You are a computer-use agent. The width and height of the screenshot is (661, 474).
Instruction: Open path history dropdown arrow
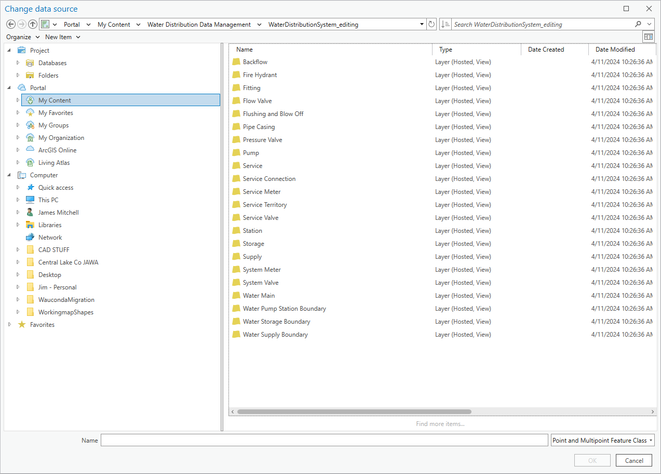click(x=422, y=24)
